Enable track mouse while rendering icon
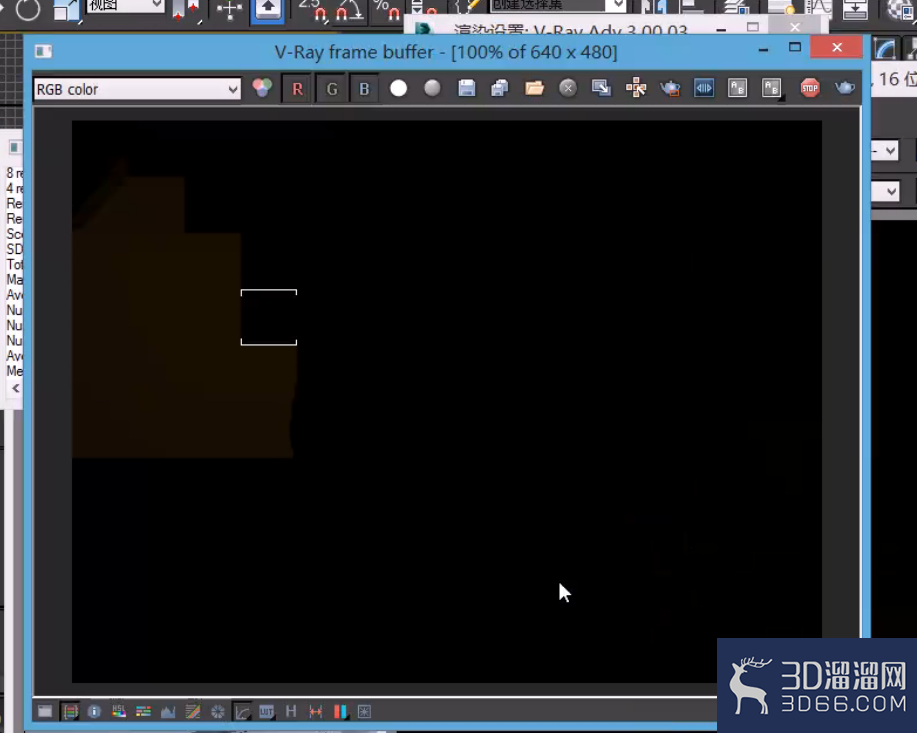This screenshot has width=917, height=733. (636, 88)
